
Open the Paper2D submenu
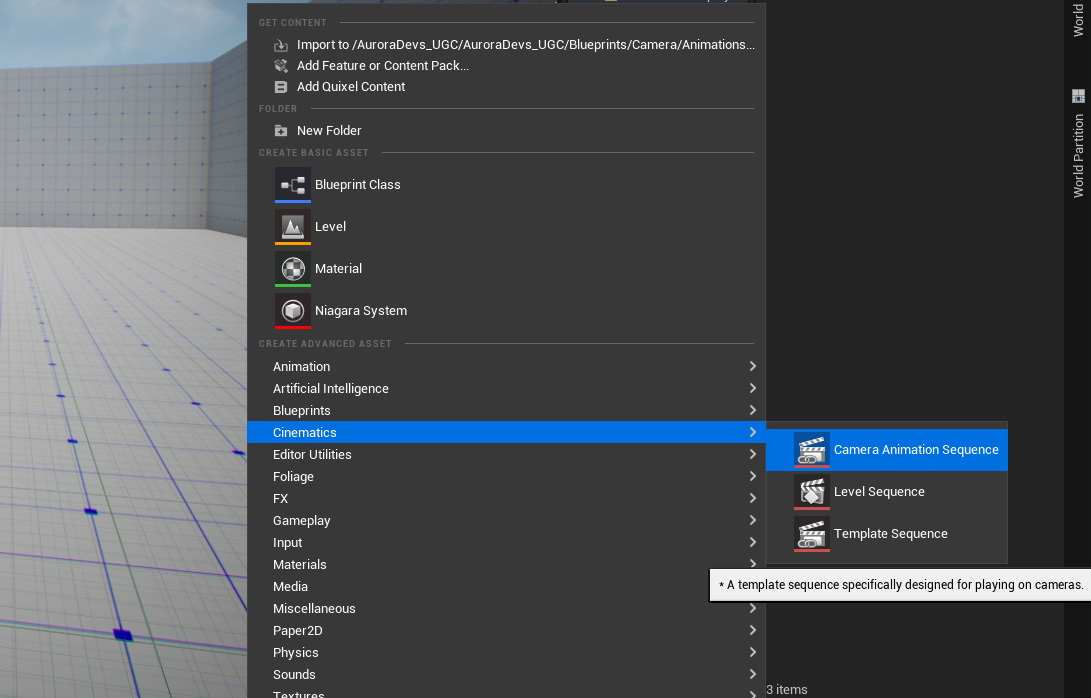(298, 631)
